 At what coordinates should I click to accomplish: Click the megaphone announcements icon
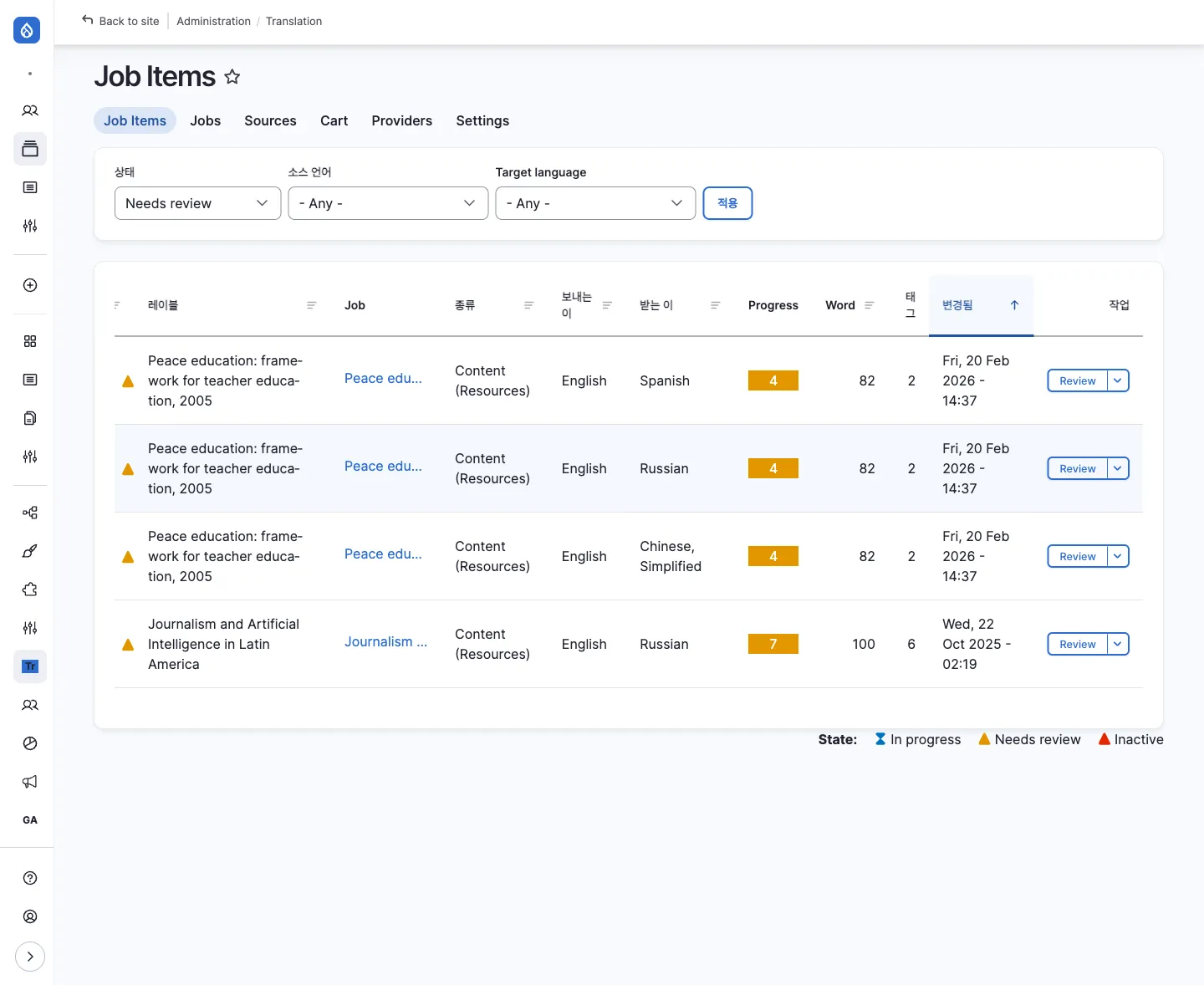(30, 782)
